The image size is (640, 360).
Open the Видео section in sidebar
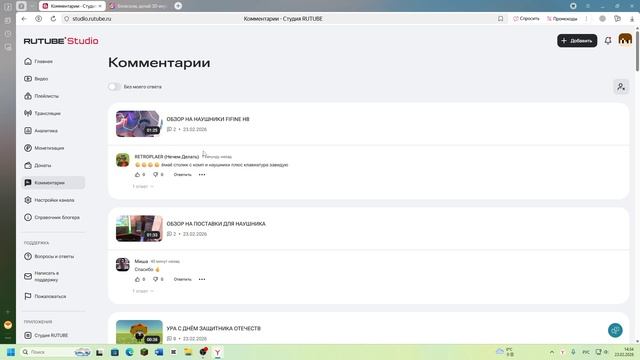(x=36, y=79)
